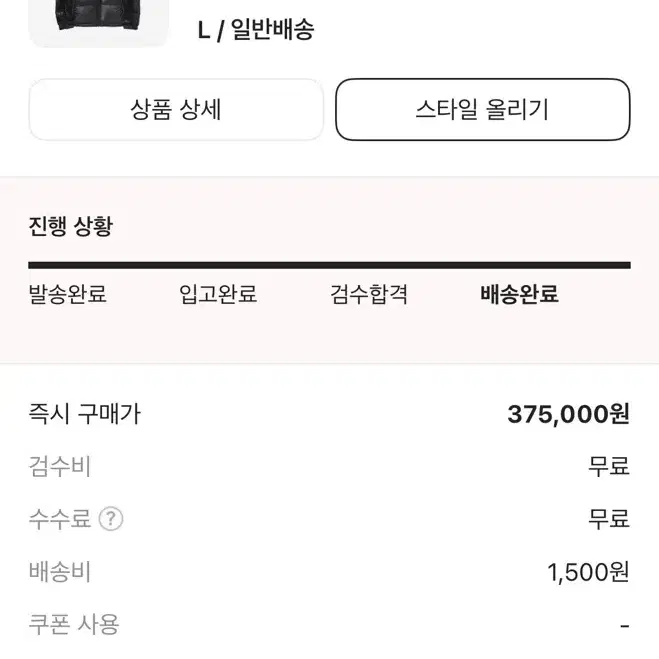
Task: Tap the 스타일 올리기 button
Action: [x=483, y=109]
